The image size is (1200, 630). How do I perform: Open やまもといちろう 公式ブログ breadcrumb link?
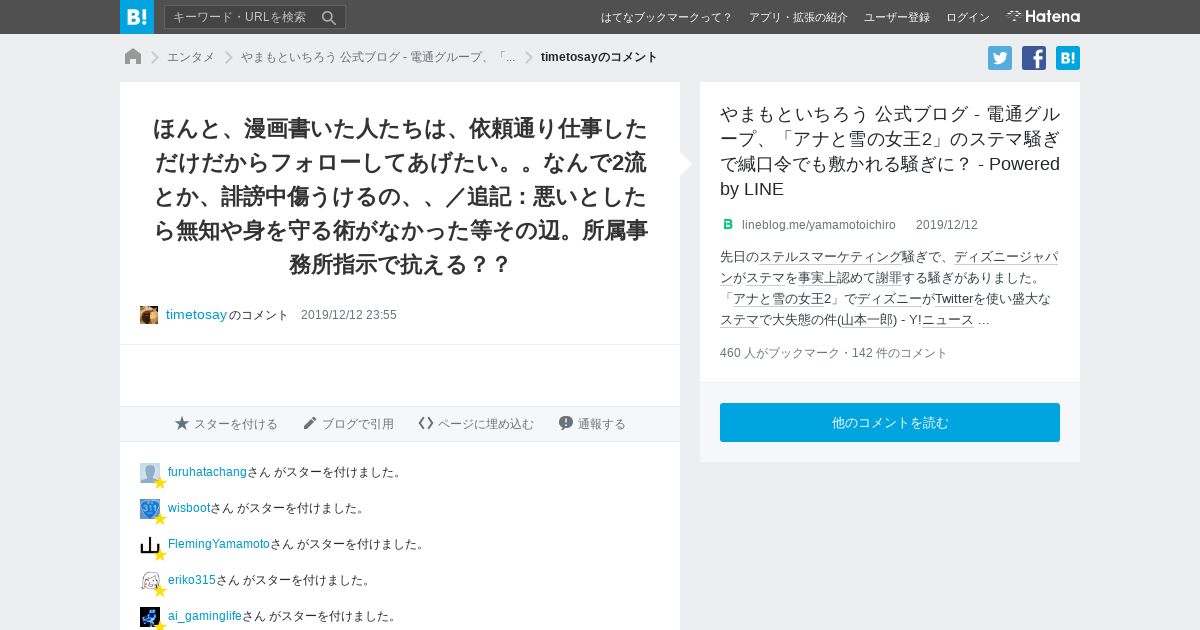pyautogui.click(x=378, y=57)
